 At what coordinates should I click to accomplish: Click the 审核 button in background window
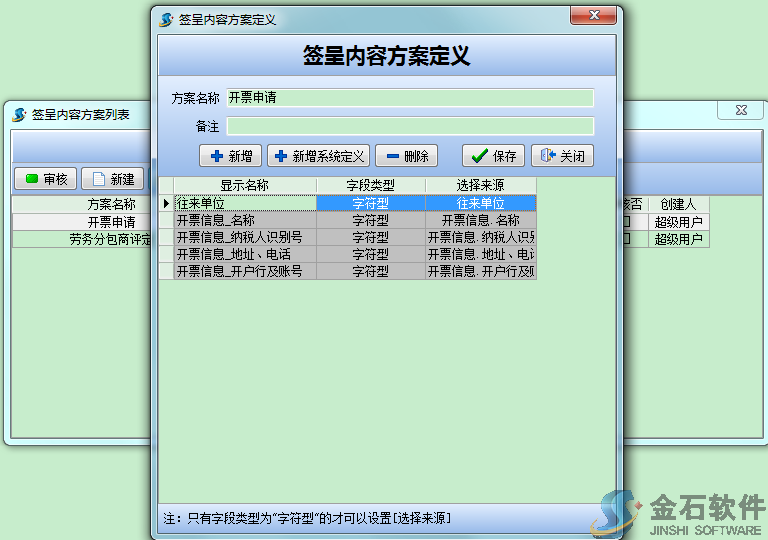[45, 179]
